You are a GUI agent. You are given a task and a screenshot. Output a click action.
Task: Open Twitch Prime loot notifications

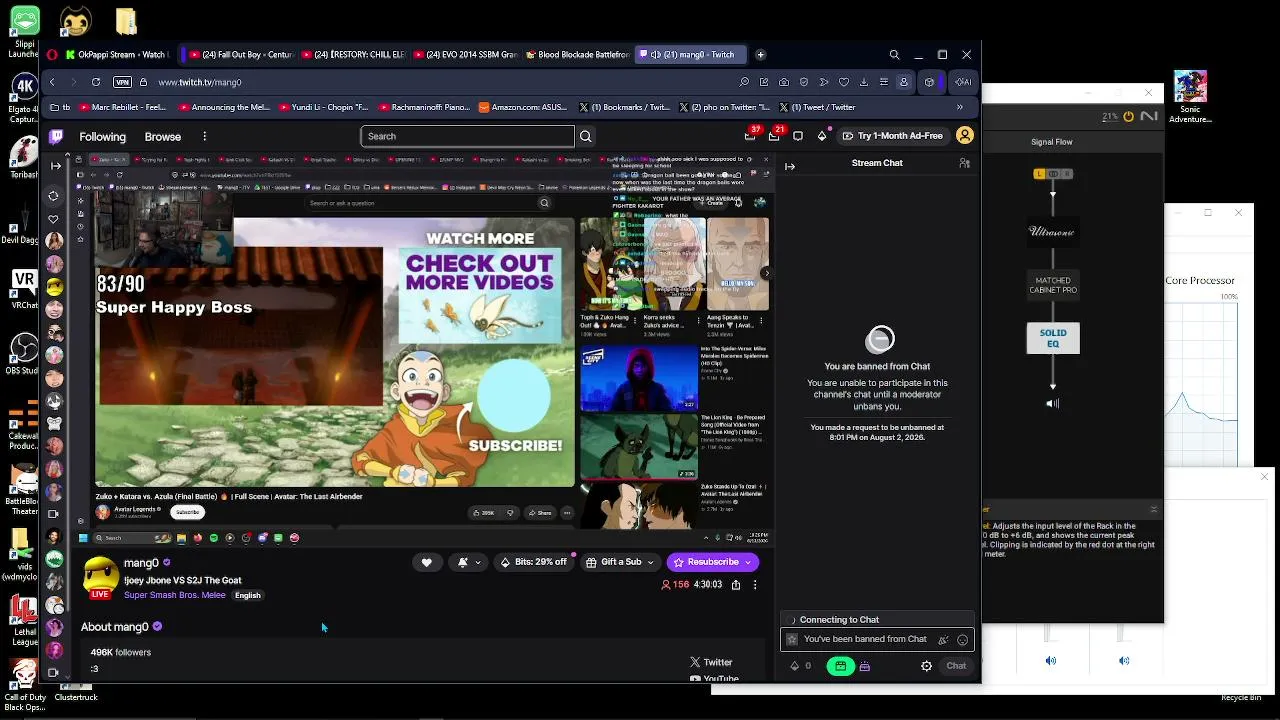point(750,135)
